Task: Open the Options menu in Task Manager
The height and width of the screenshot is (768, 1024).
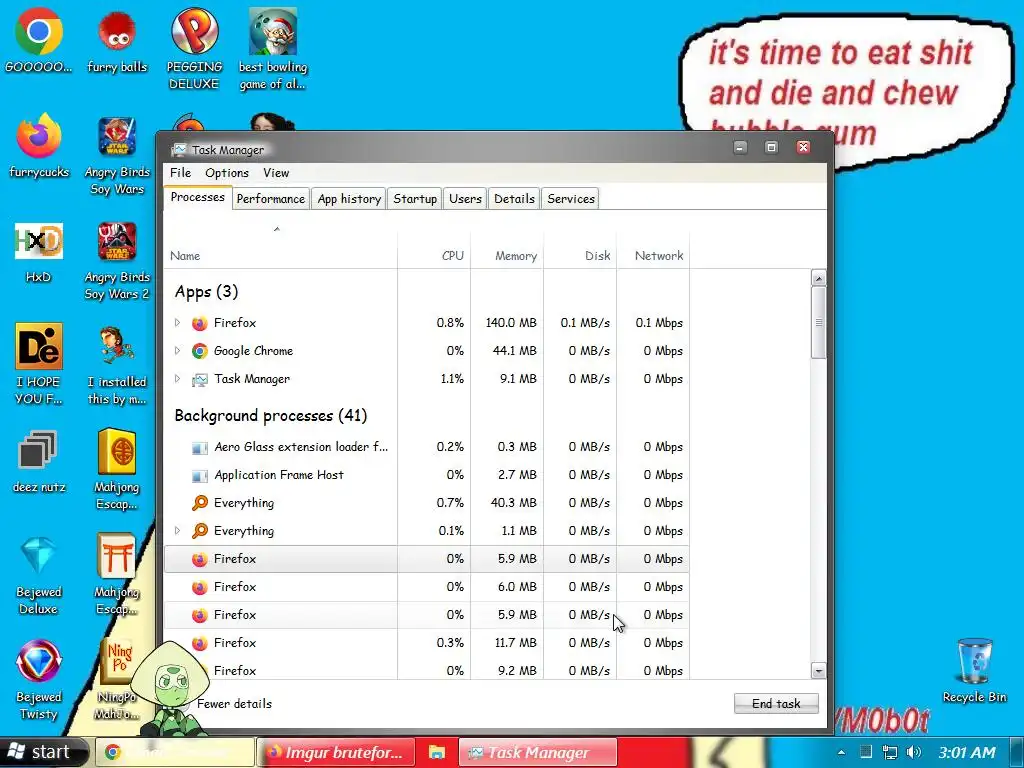Action: (x=227, y=172)
